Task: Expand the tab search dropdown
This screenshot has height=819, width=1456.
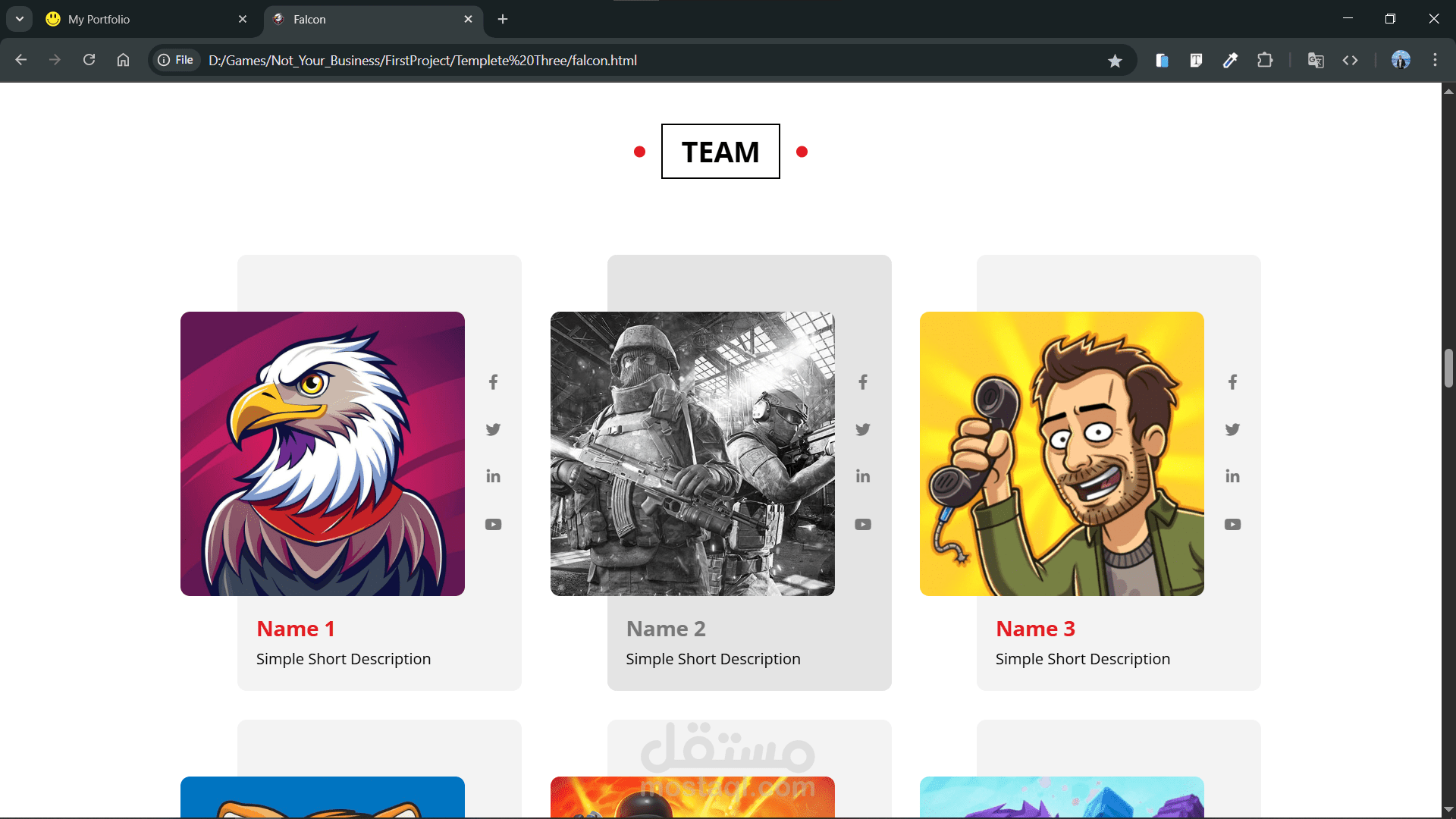Action: point(20,19)
